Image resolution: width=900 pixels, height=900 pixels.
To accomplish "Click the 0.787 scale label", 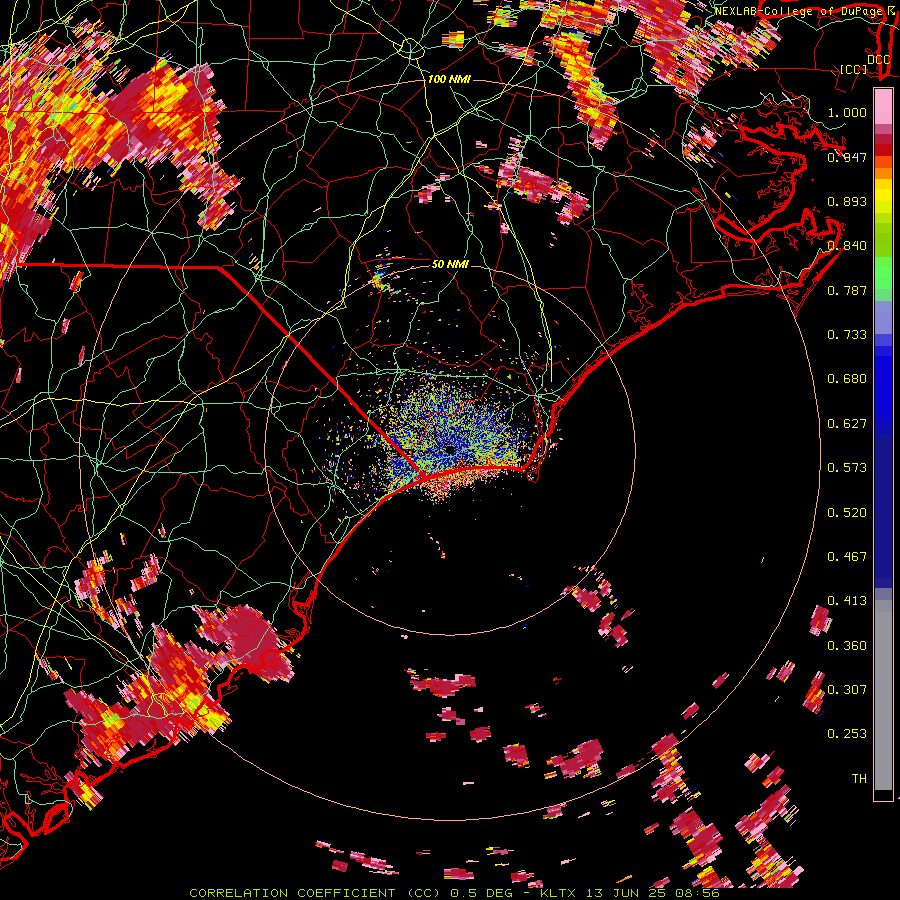I will click(847, 290).
